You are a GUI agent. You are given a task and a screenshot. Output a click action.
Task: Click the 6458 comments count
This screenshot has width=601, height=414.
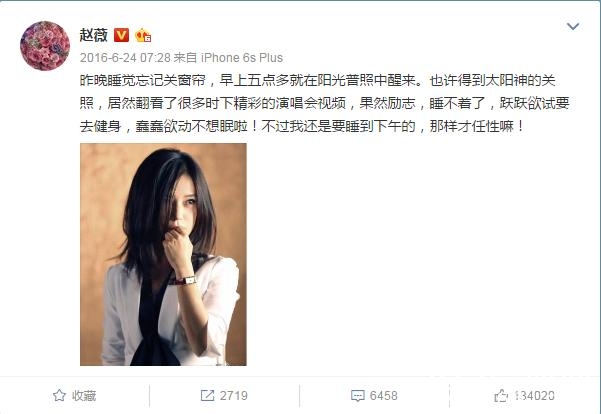tap(384, 396)
